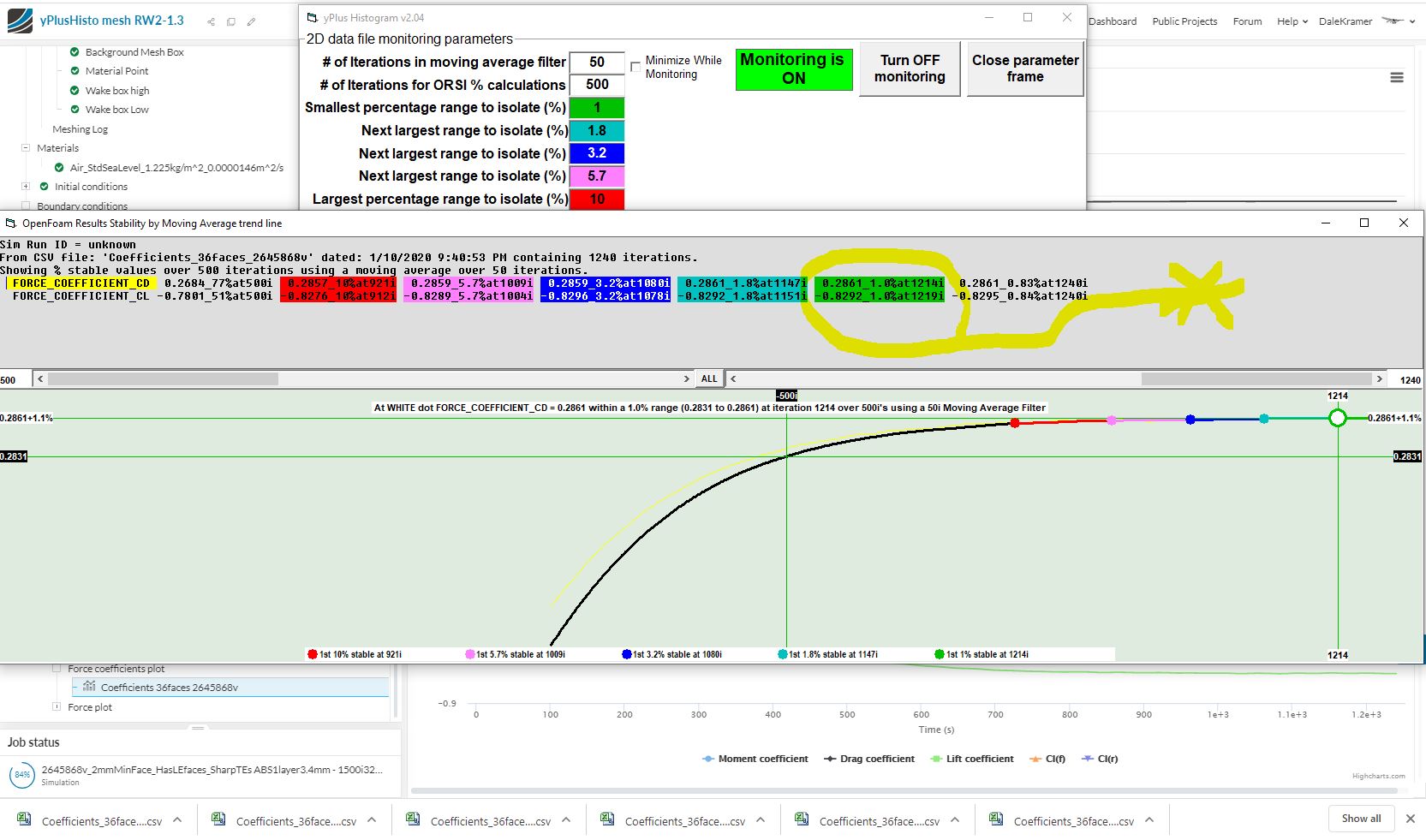
Task: Toggle '1st 10% stable at 921i' legend entry
Action: coord(355,654)
